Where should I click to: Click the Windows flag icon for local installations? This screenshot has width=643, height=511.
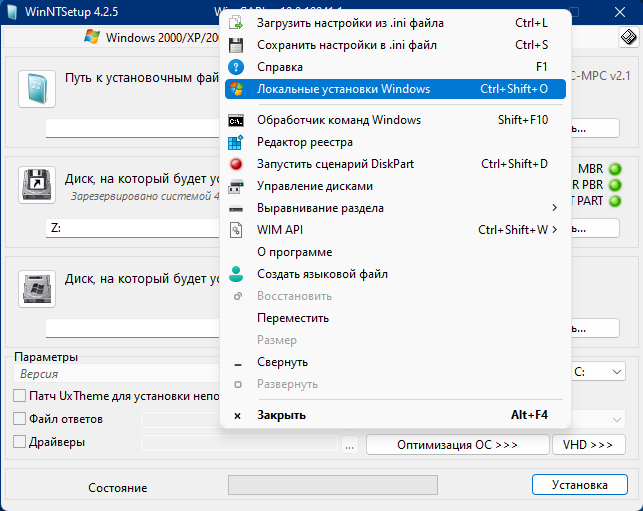(236, 89)
